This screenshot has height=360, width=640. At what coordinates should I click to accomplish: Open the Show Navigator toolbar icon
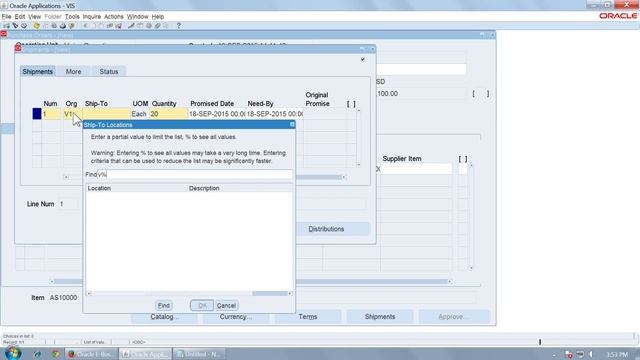(24, 26)
